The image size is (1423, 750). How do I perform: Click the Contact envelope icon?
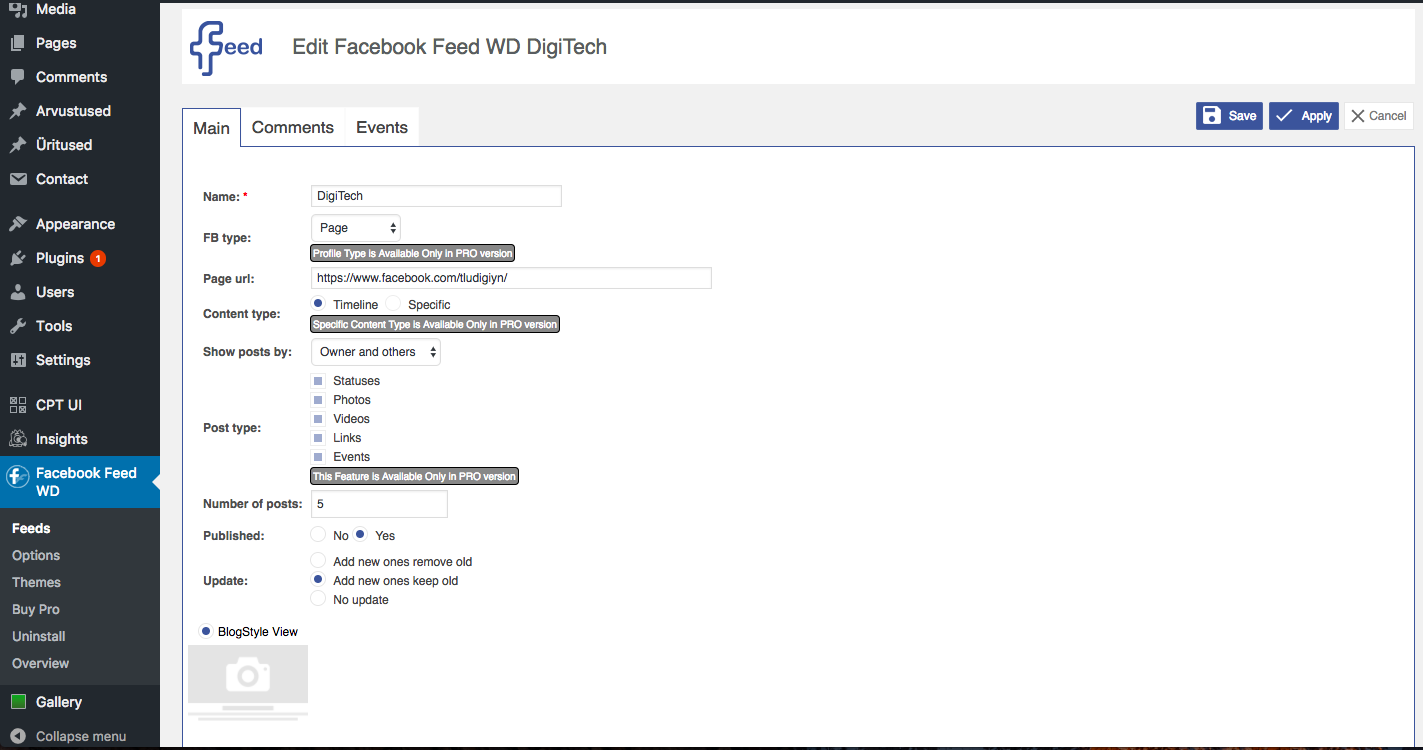pyautogui.click(x=18, y=179)
